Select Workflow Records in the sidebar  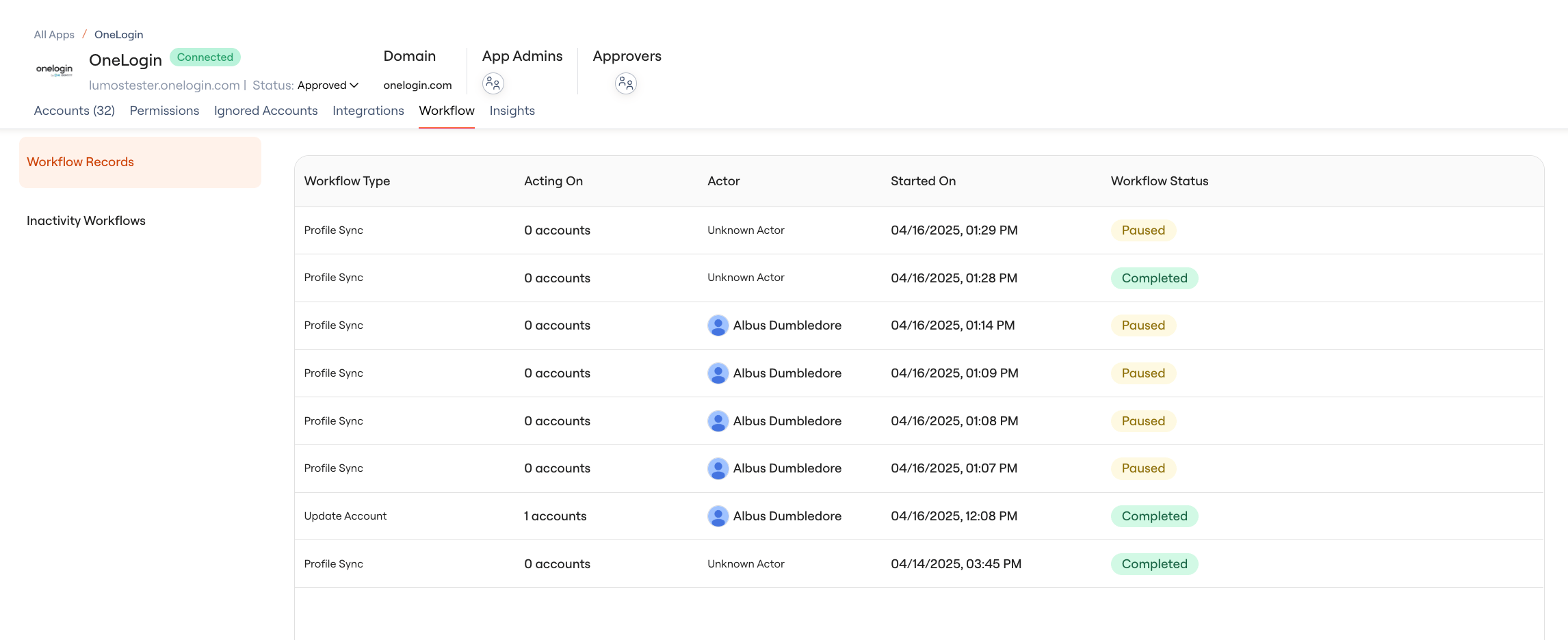pyautogui.click(x=140, y=162)
